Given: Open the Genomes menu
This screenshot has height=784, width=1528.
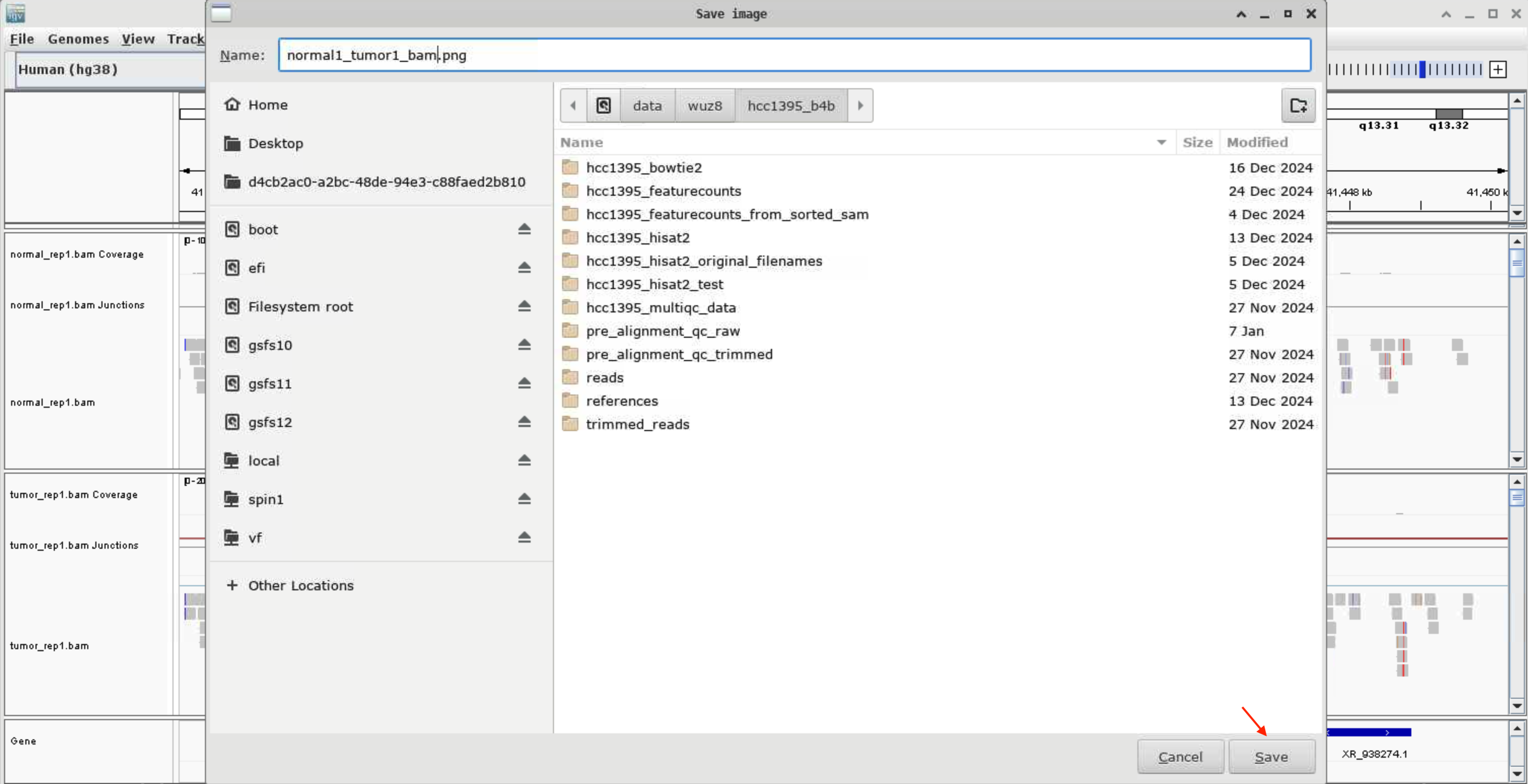Looking at the screenshot, I should pos(78,39).
